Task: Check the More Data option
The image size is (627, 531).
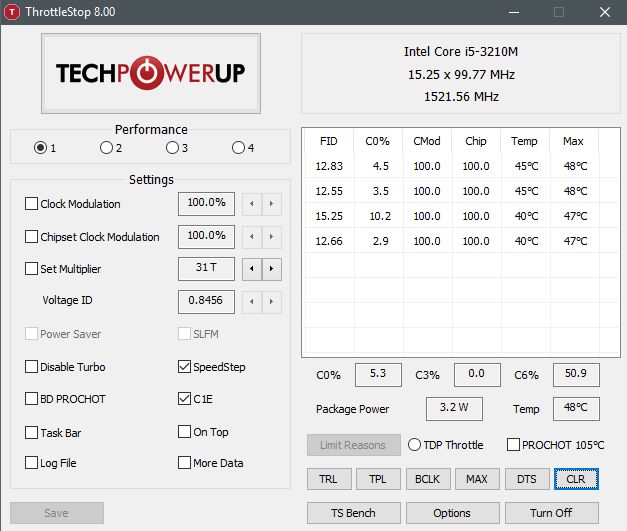Action: (x=184, y=463)
